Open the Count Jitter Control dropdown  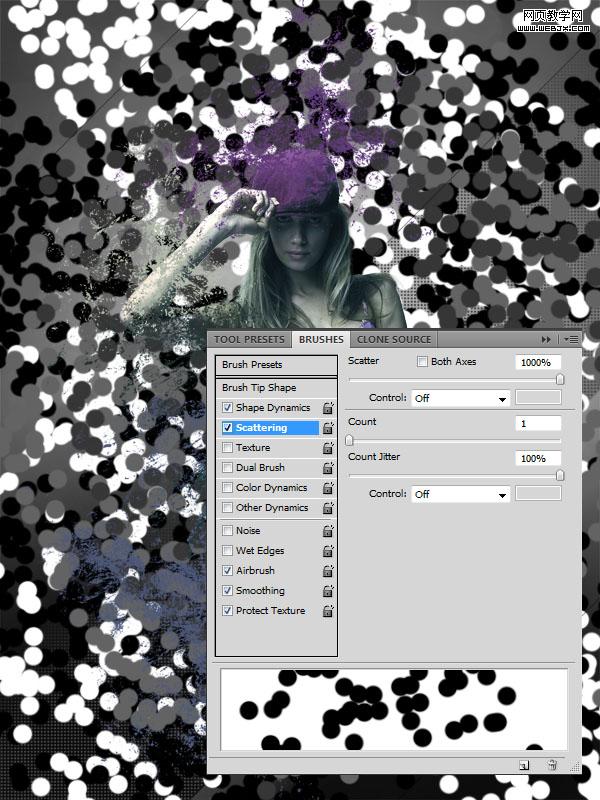click(x=461, y=494)
